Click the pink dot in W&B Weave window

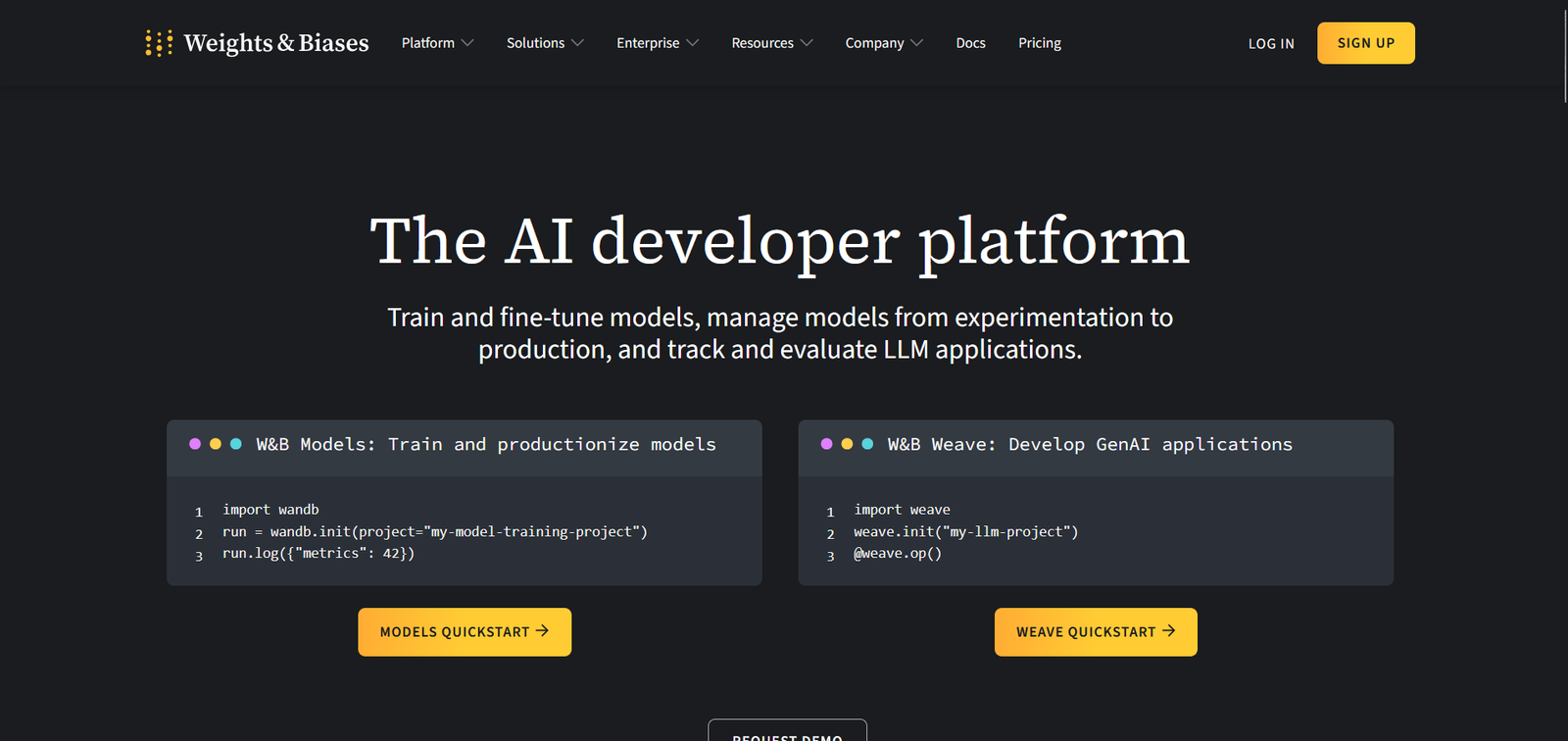[827, 444]
